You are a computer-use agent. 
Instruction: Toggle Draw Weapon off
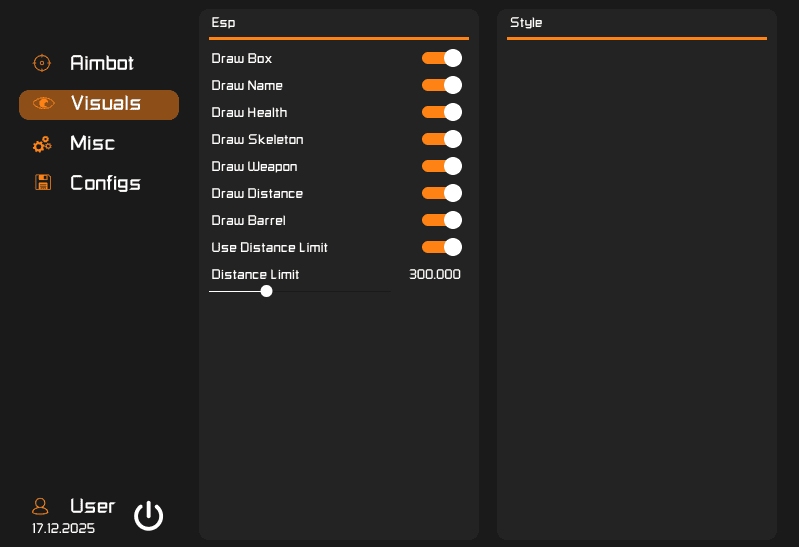441,166
